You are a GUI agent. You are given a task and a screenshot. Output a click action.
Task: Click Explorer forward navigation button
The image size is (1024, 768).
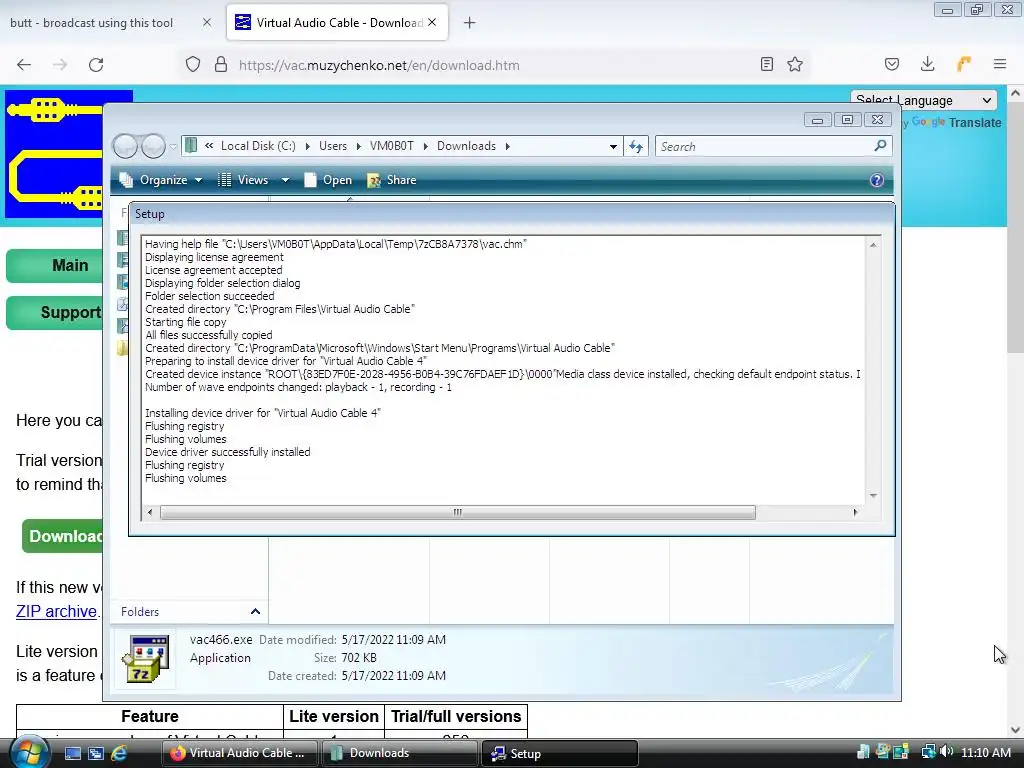coord(153,146)
